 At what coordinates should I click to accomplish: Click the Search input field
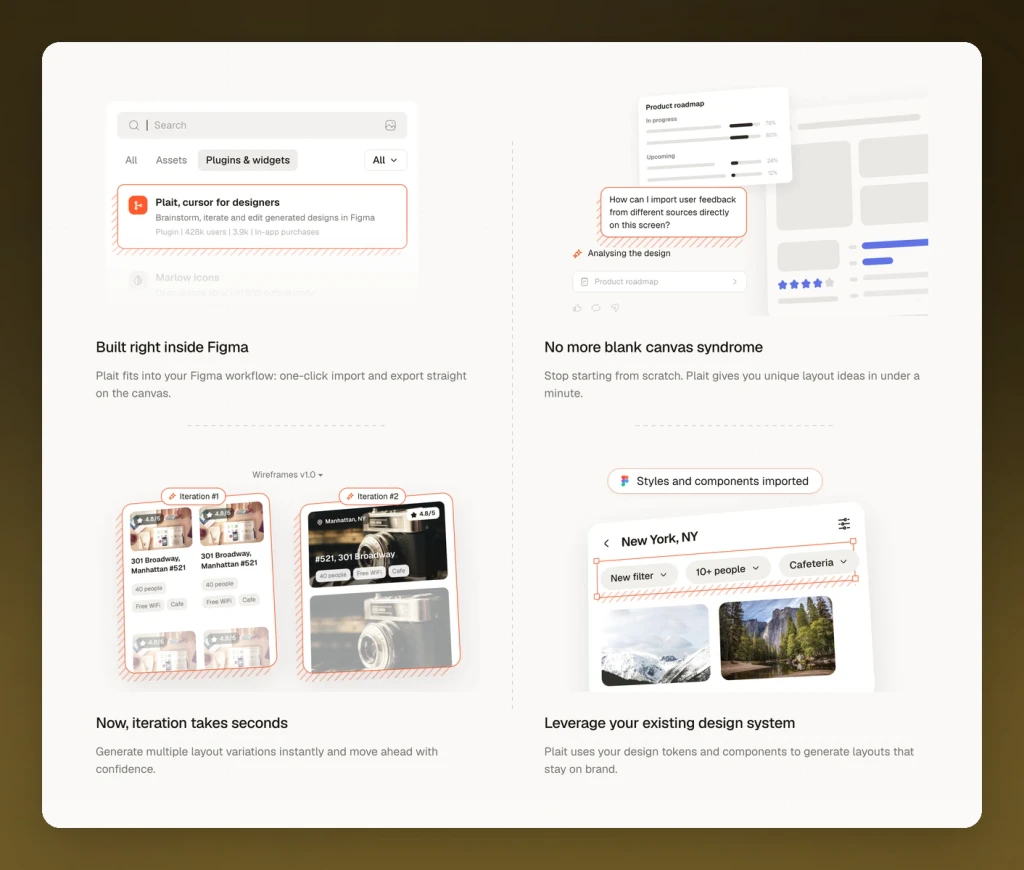(262, 125)
